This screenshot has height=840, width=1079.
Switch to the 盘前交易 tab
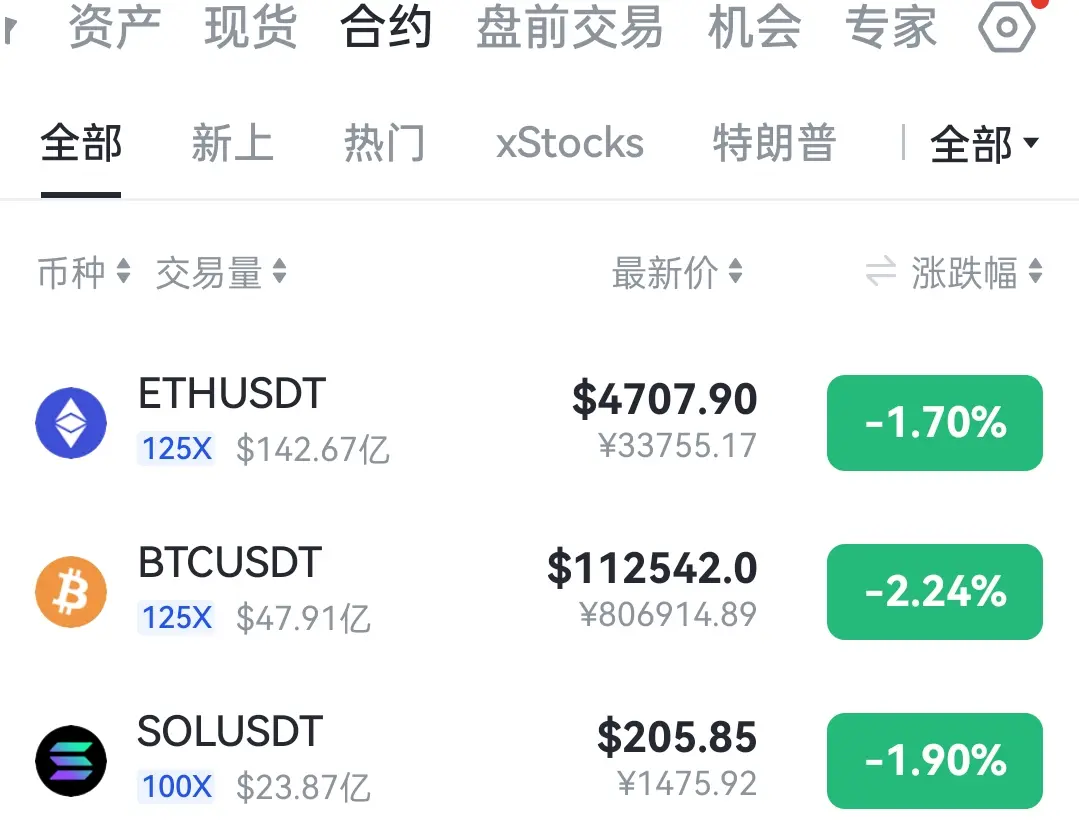coord(570,27)
